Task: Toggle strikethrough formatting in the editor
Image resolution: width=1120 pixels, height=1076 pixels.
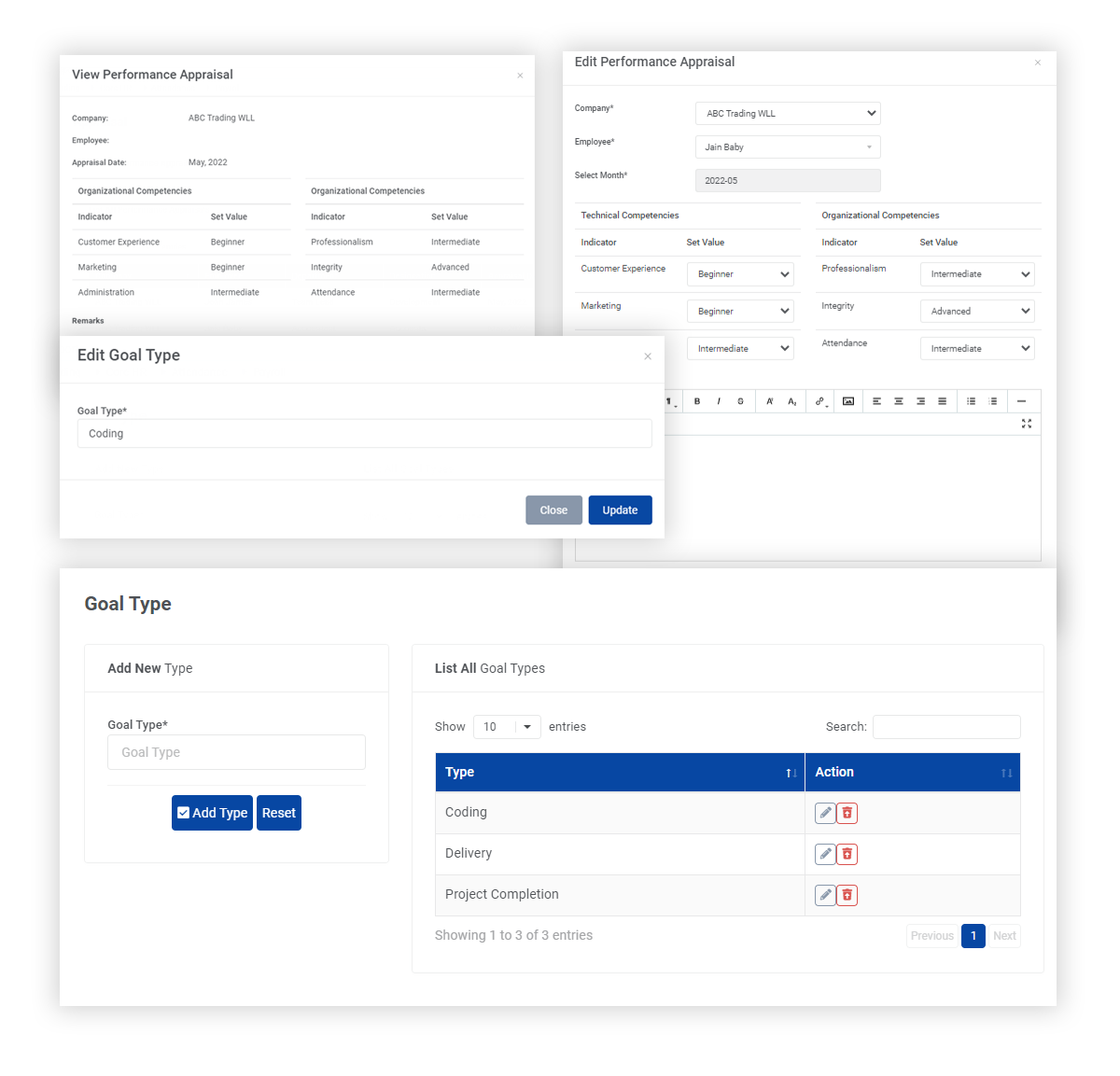Action: 741,401
